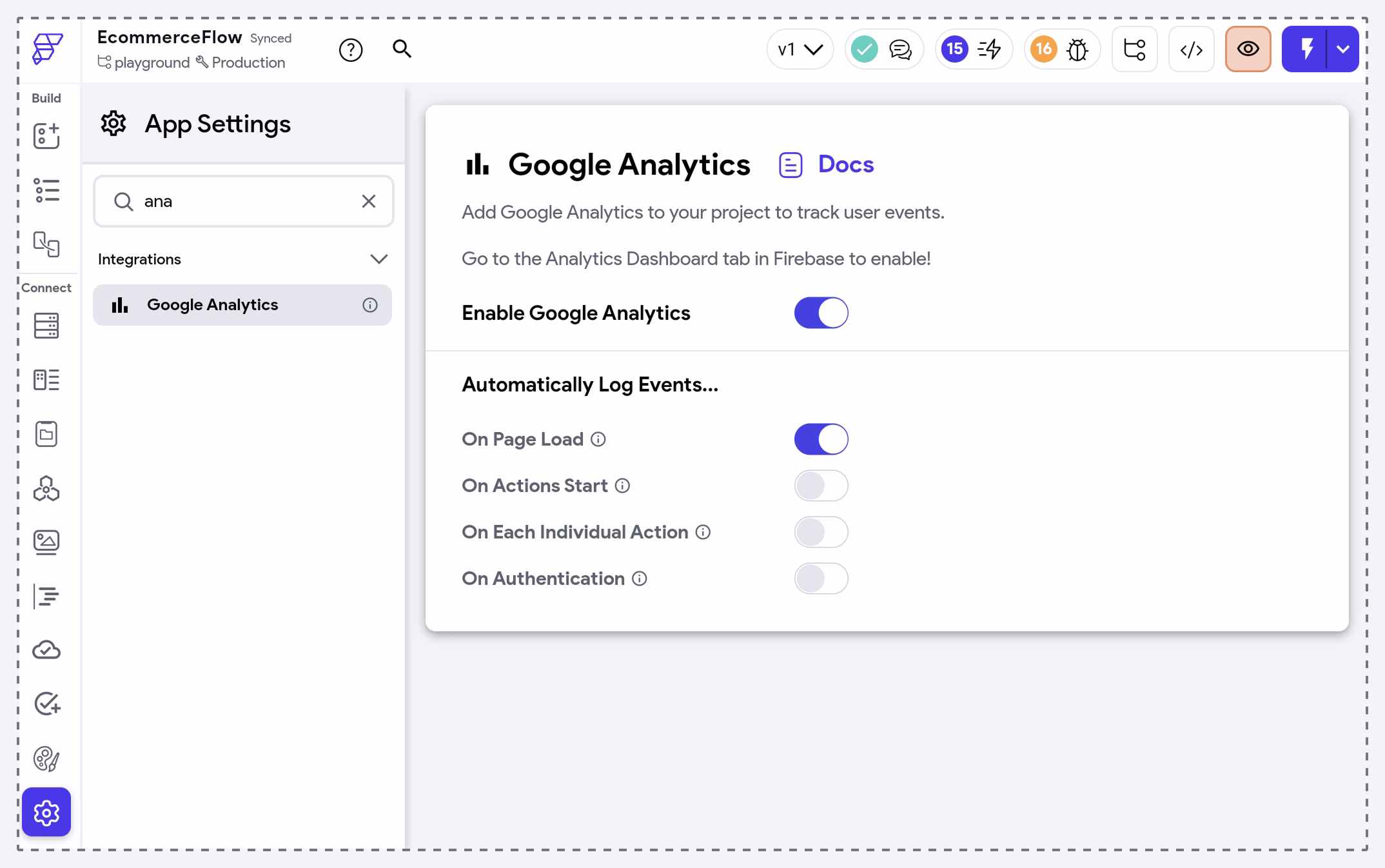Screen dimensions: 1385x868
Task: Enable the On Actions Start switch
Action: [821, 486]
